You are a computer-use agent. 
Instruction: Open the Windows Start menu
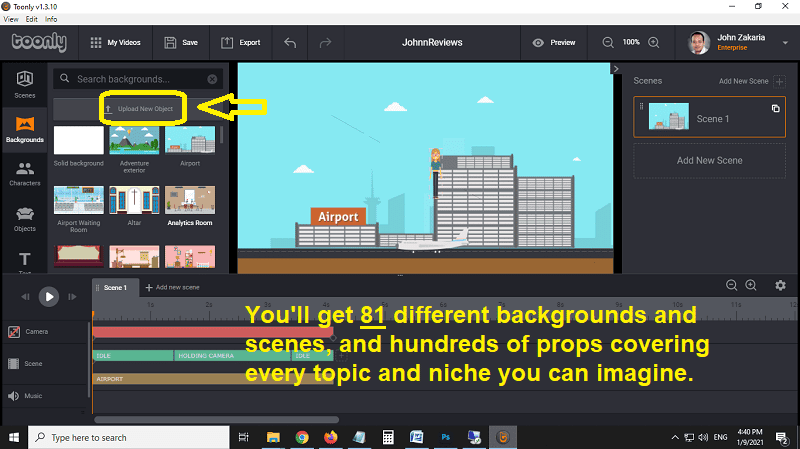coord(14,437)
